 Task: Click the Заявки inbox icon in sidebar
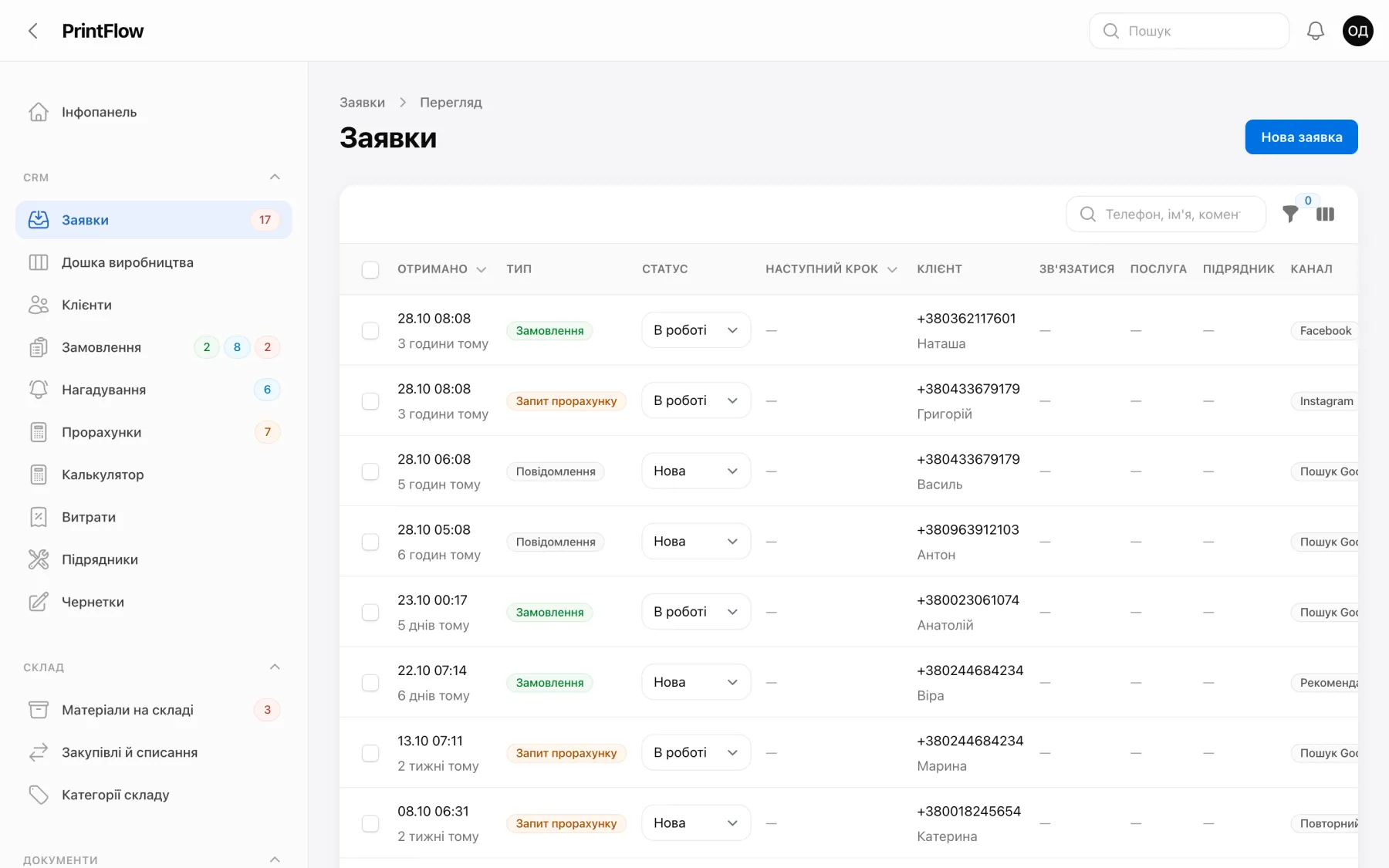tap(39, 220)
